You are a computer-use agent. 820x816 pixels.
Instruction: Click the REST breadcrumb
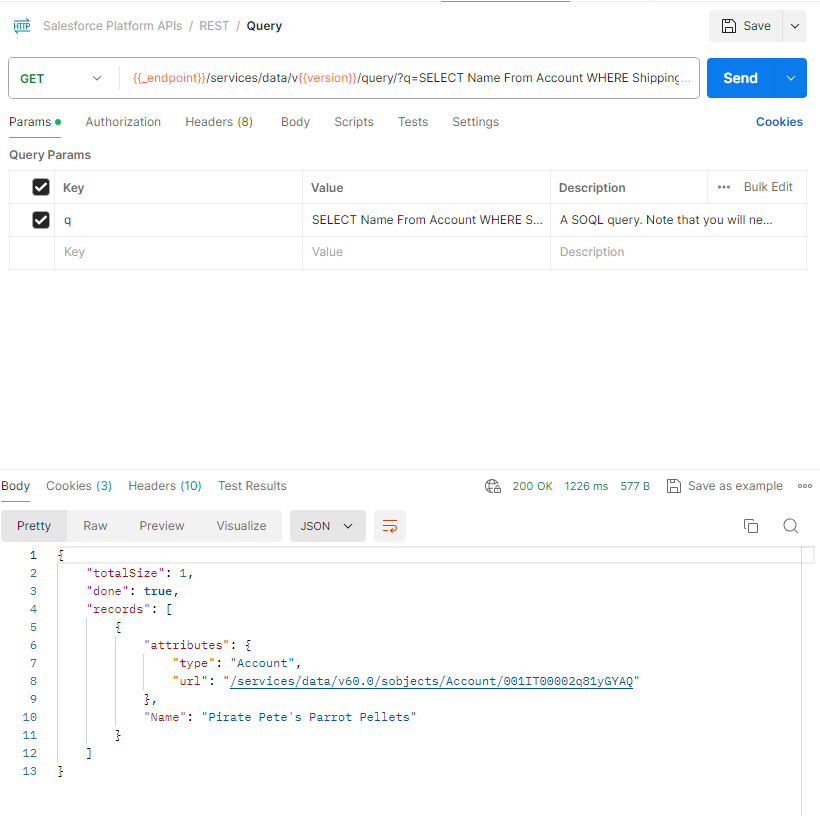click(x=214, y=26)
